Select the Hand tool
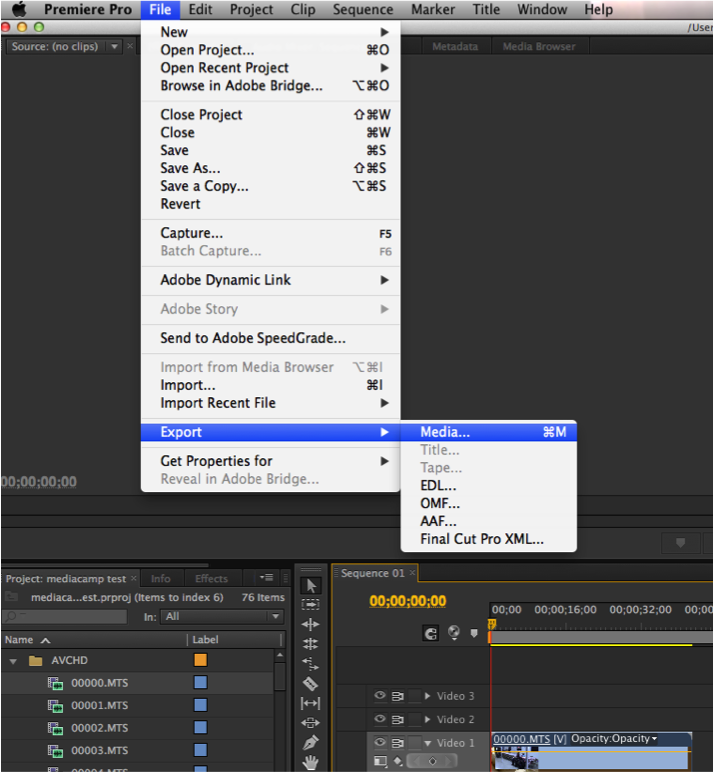The height and width of the screenshot is (772, 714). [311, 763]
